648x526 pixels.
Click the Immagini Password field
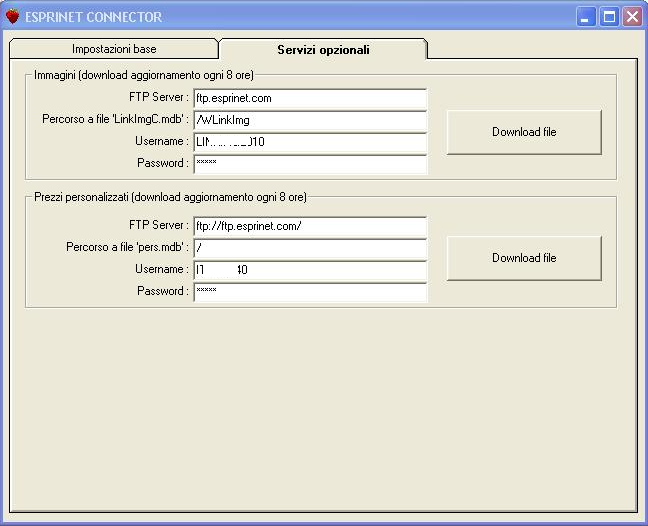click(310, 164)
